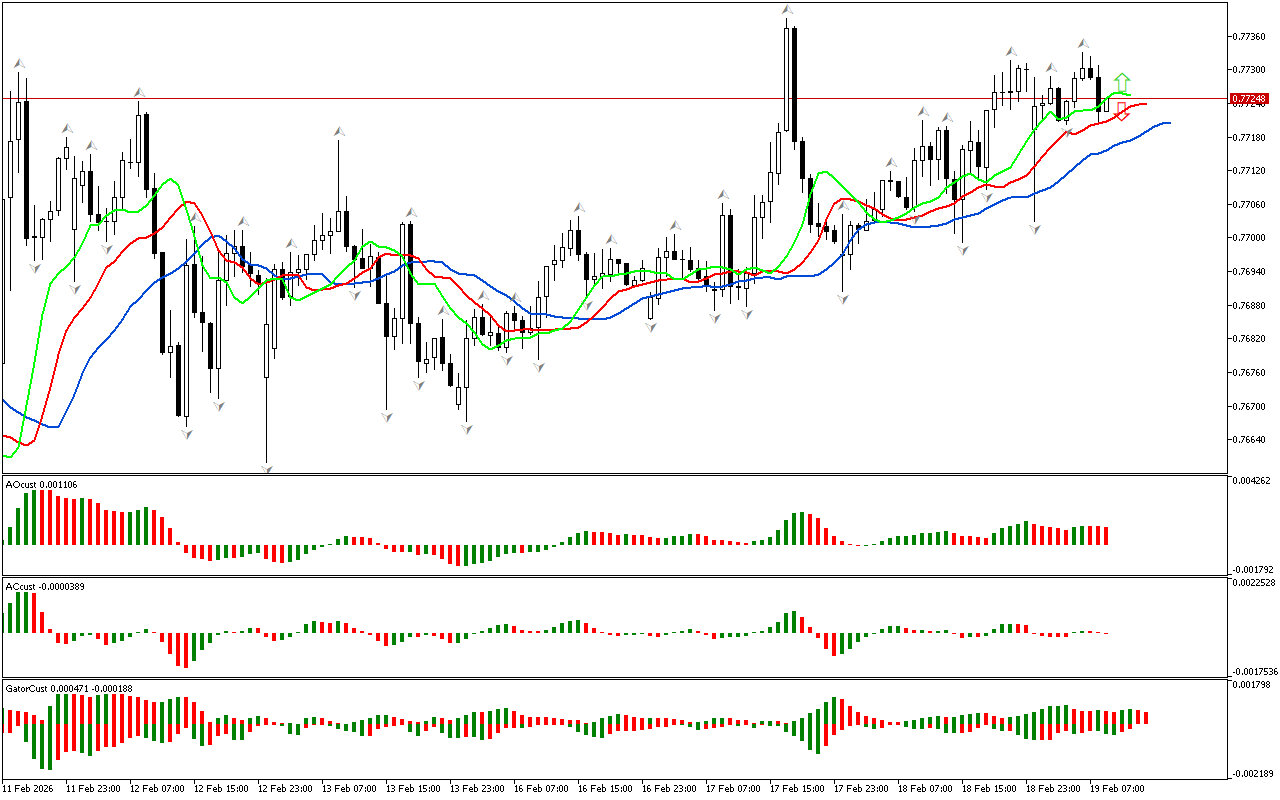This screenshot has width=1280, height=800.
Task: Click the 11 Feb 2026 date label
Action: tap(29, 788)
